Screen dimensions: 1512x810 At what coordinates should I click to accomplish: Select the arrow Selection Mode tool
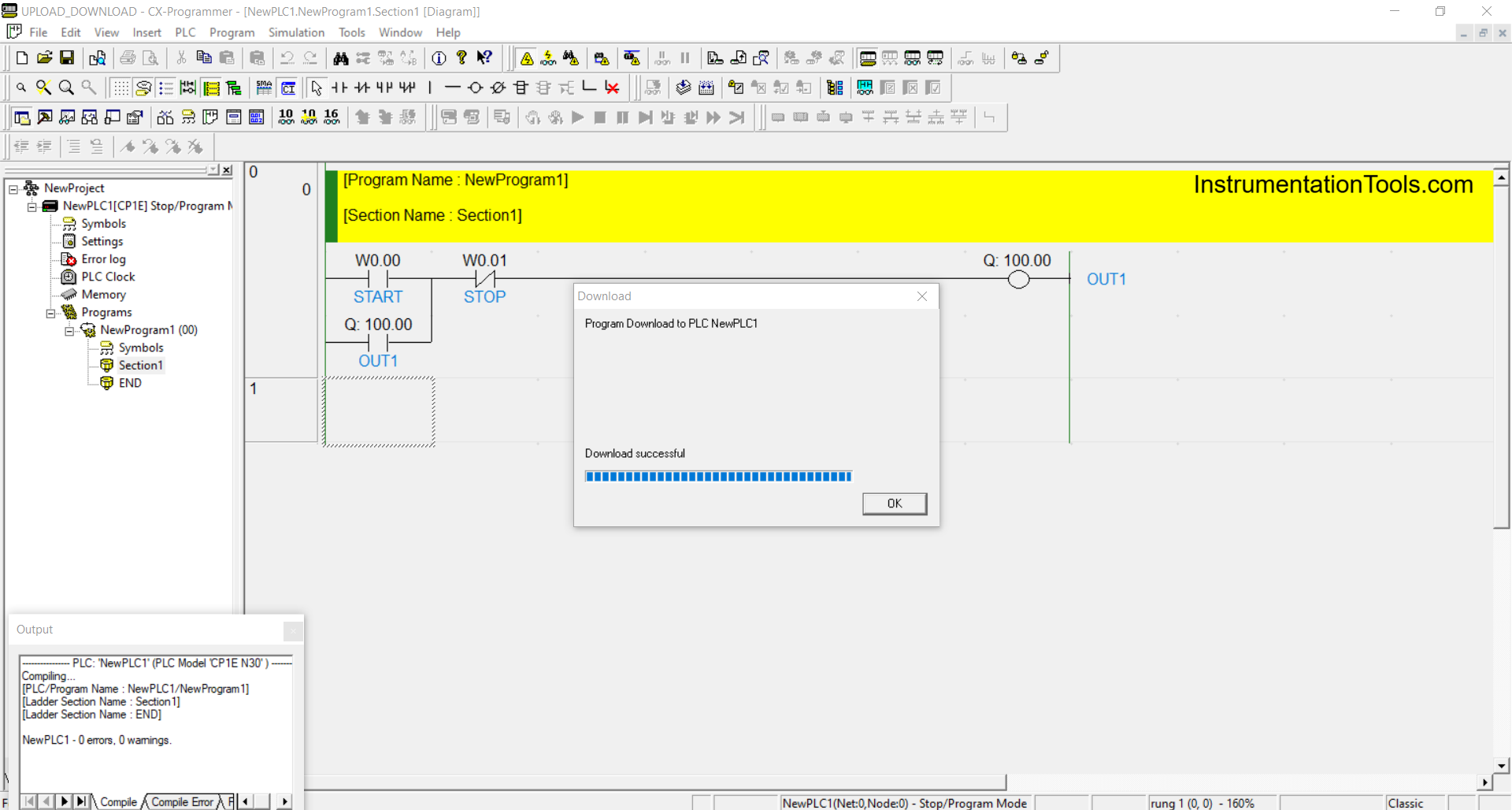tap(317, 87)
